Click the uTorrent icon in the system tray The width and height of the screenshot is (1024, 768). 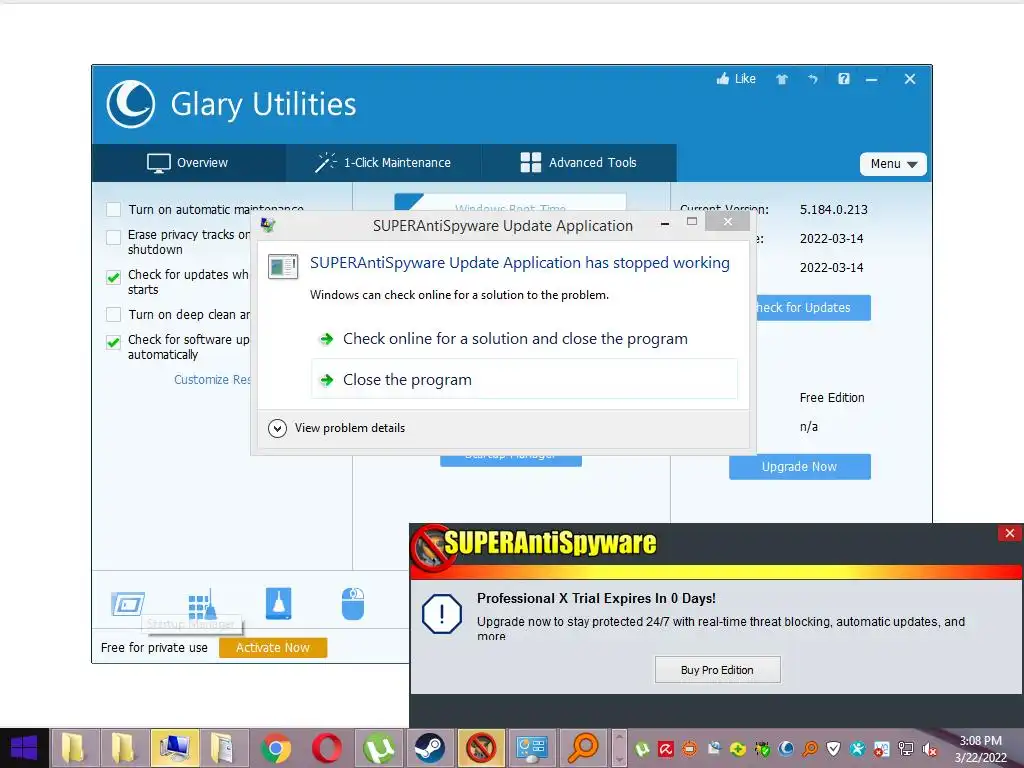pyautogui.click(x=642, y=749)
